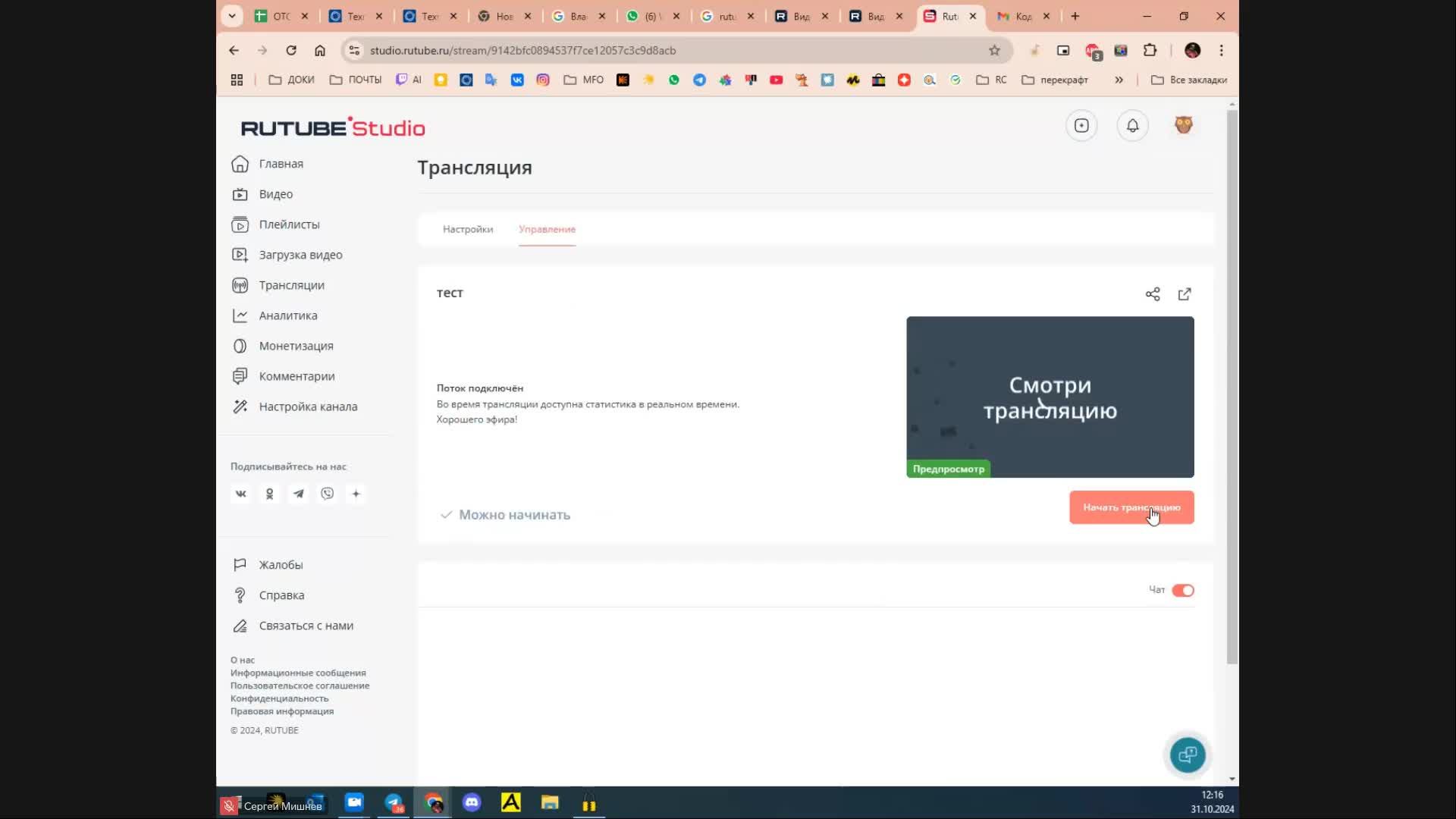Open the tab search dropdown arrow
Screen dimensions: 1456x819
click(232, 16)
